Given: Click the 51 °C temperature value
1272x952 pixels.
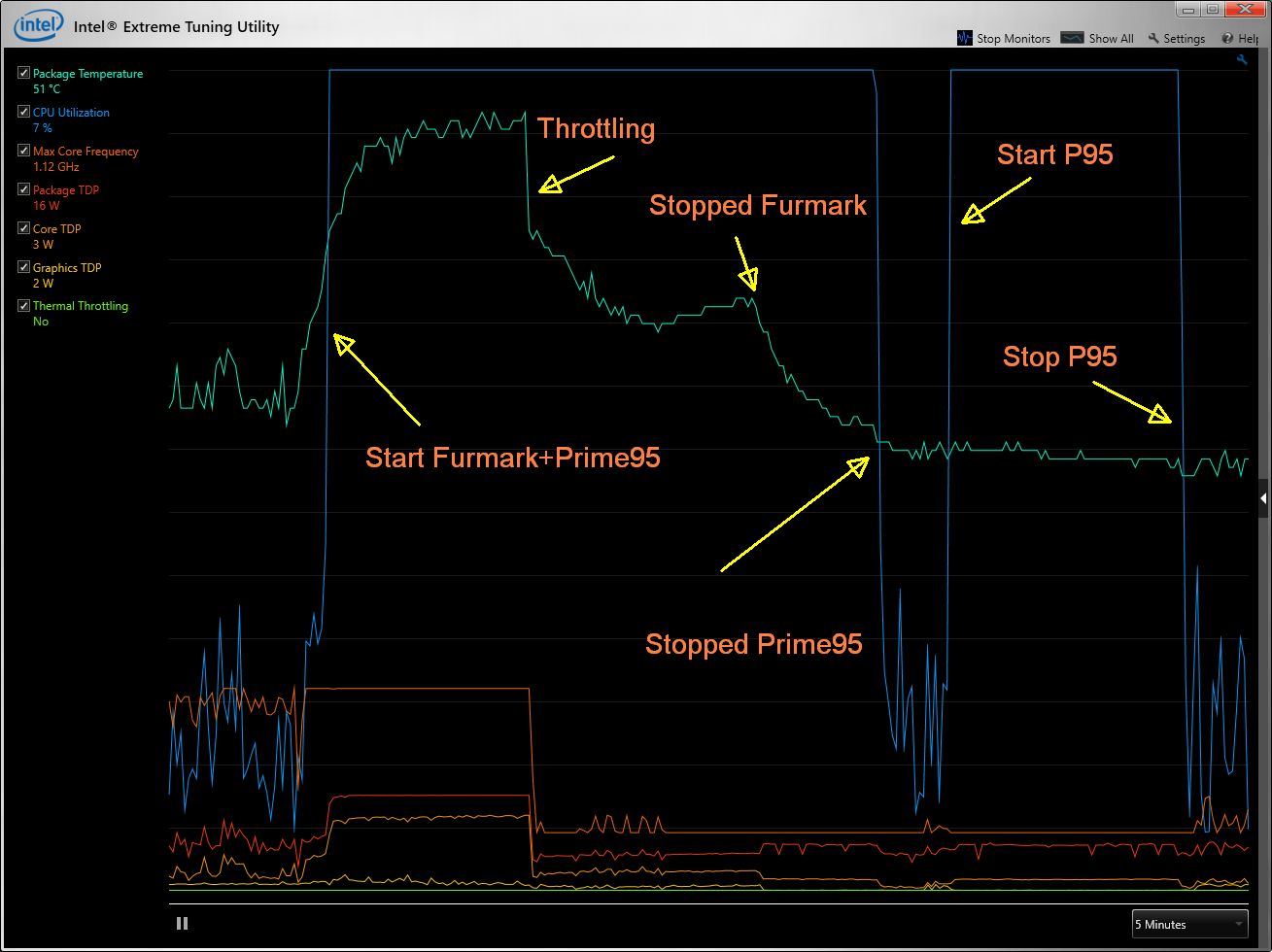Looking at the screenshot, I should click(47, 89).
